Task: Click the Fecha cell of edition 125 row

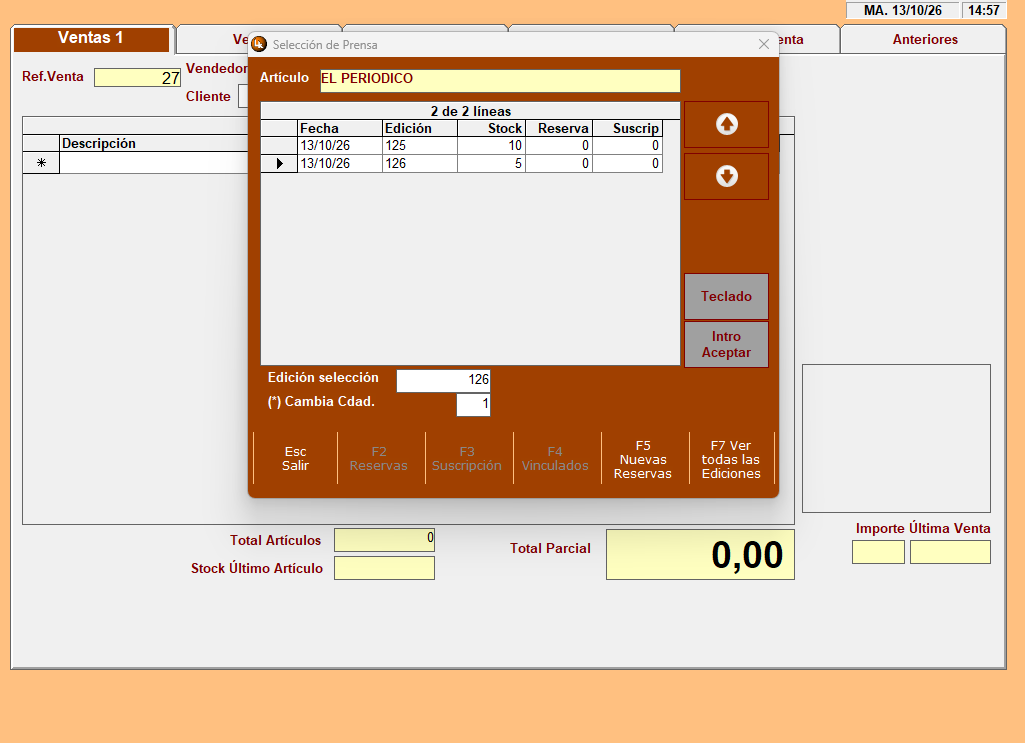Action: (339, 146)
